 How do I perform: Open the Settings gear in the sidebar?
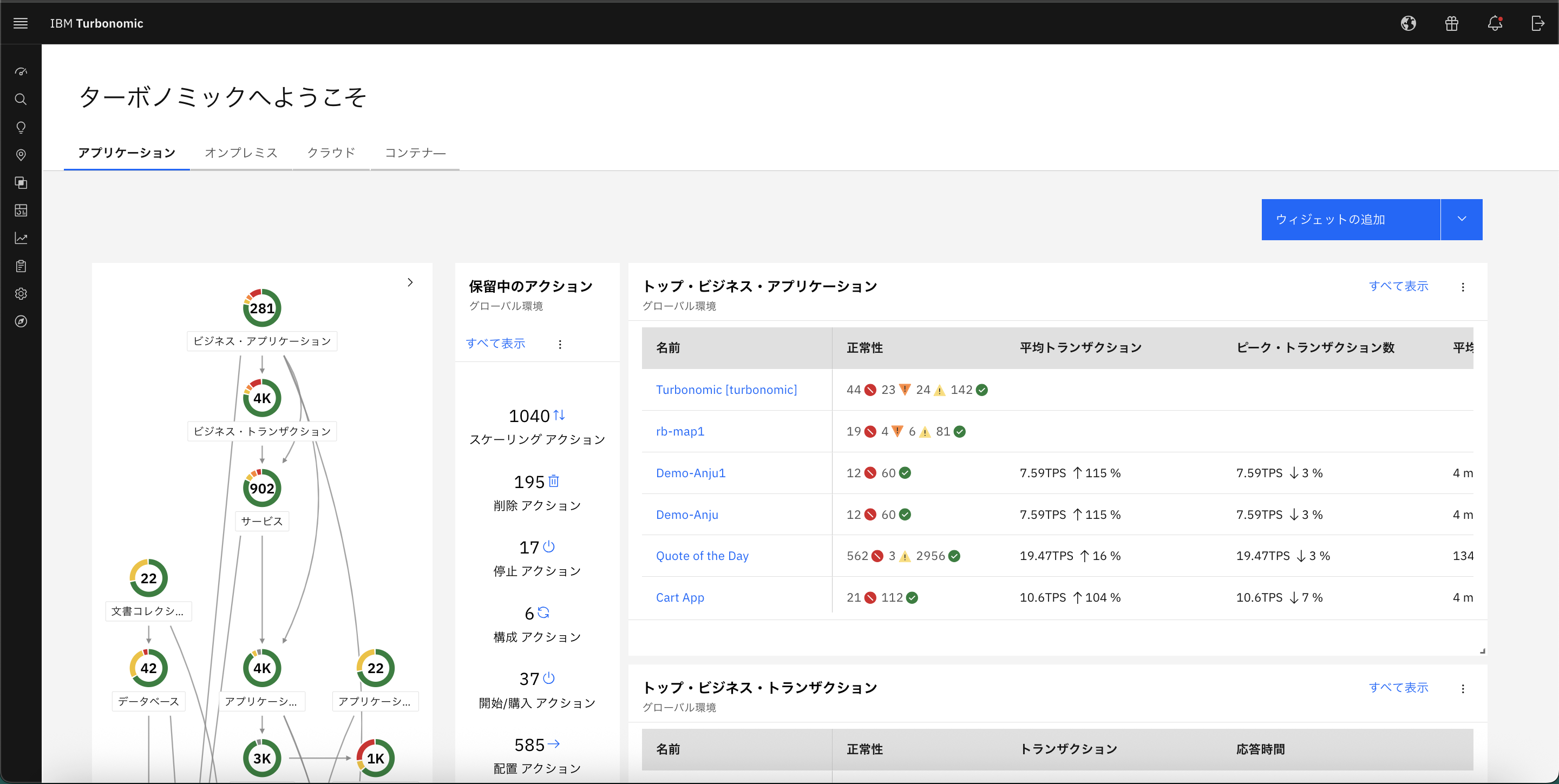21,293
